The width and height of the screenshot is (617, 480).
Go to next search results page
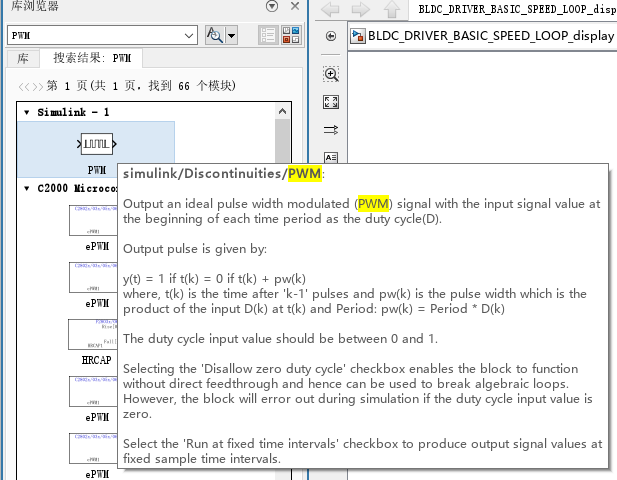38,86
